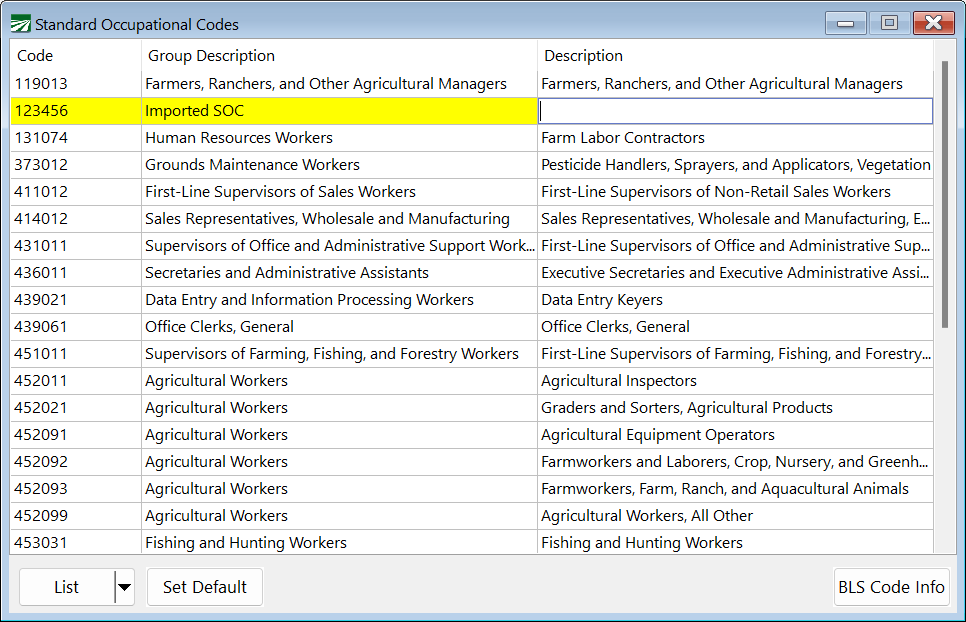This screenshot has width=966, height=622.
Task: Maximize the Standard Occupational Codes window
Action: click(889, 23)
